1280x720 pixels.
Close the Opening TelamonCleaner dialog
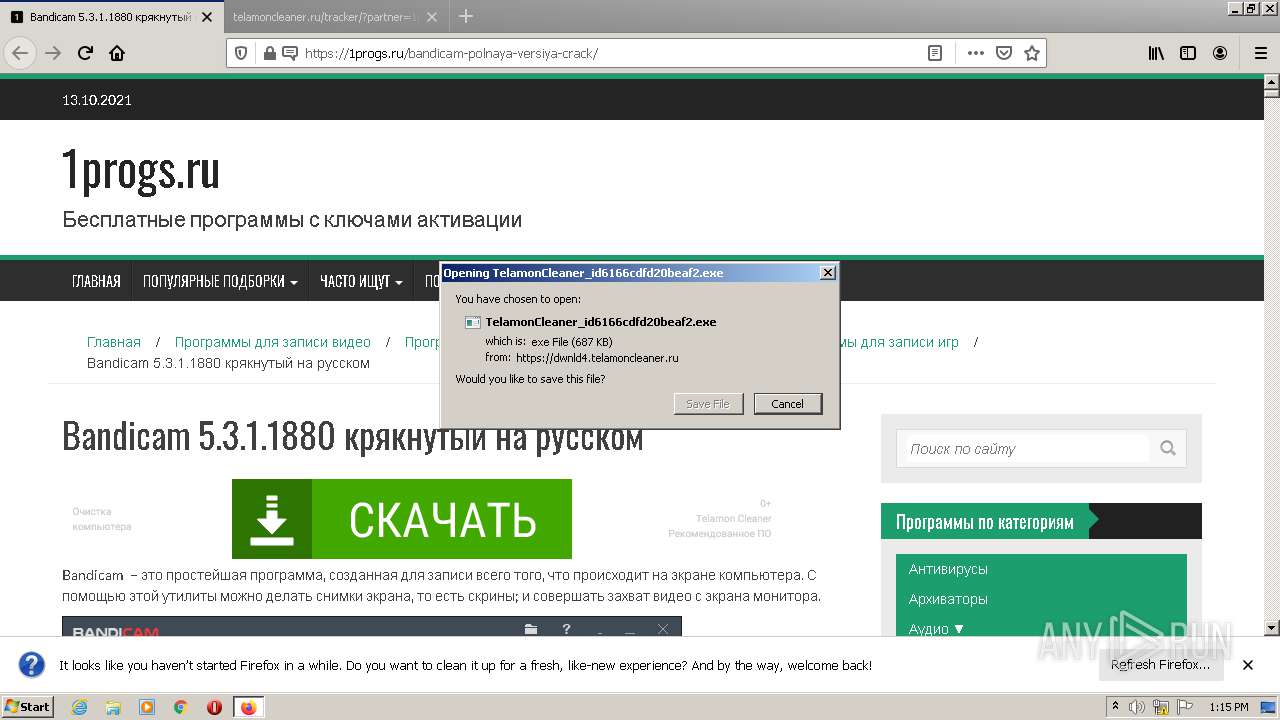point(827,273)
